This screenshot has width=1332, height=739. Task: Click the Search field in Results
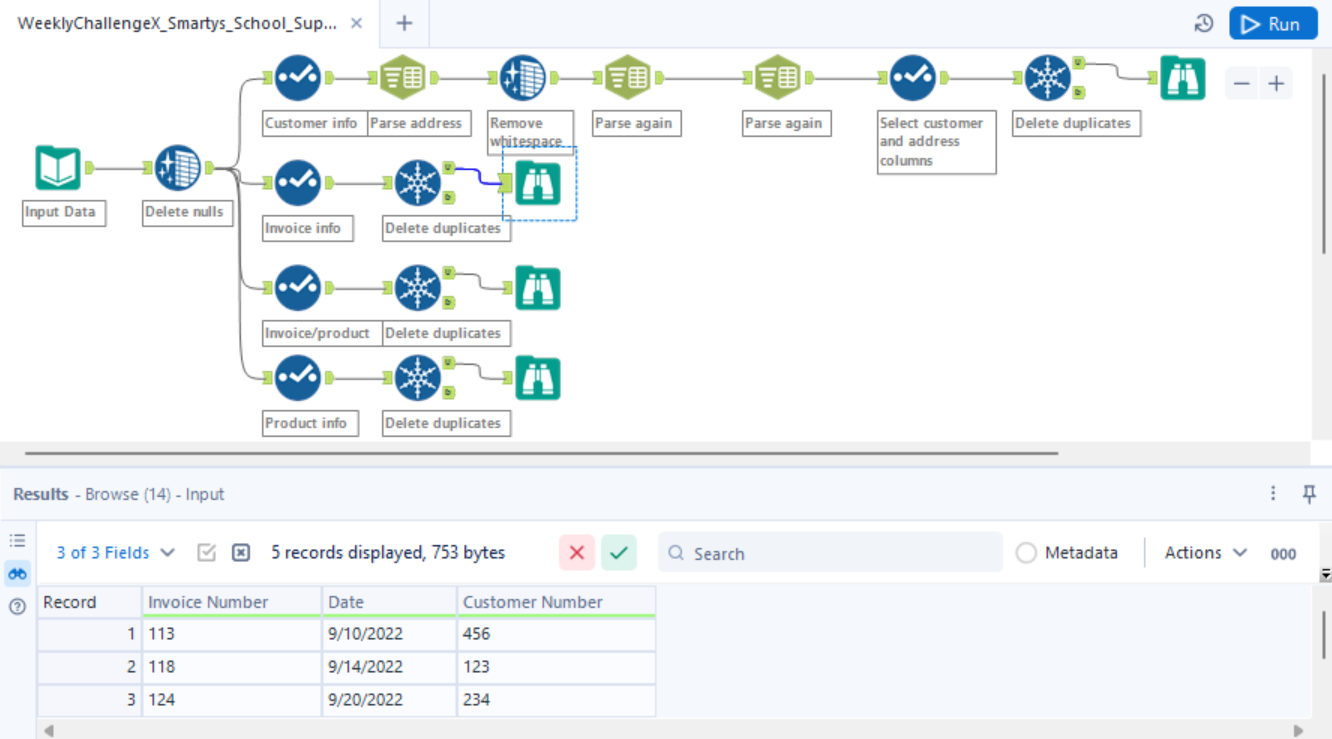pos(830,553)
